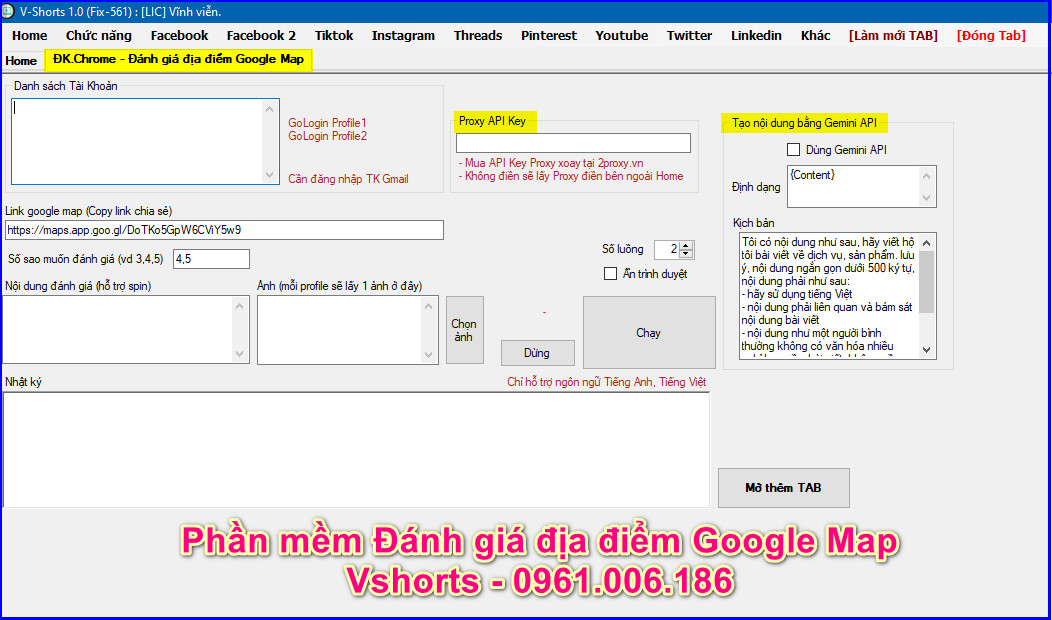
Task: Toggle the Ẩn trình duyệt checkbox
Action: point(611,274)
